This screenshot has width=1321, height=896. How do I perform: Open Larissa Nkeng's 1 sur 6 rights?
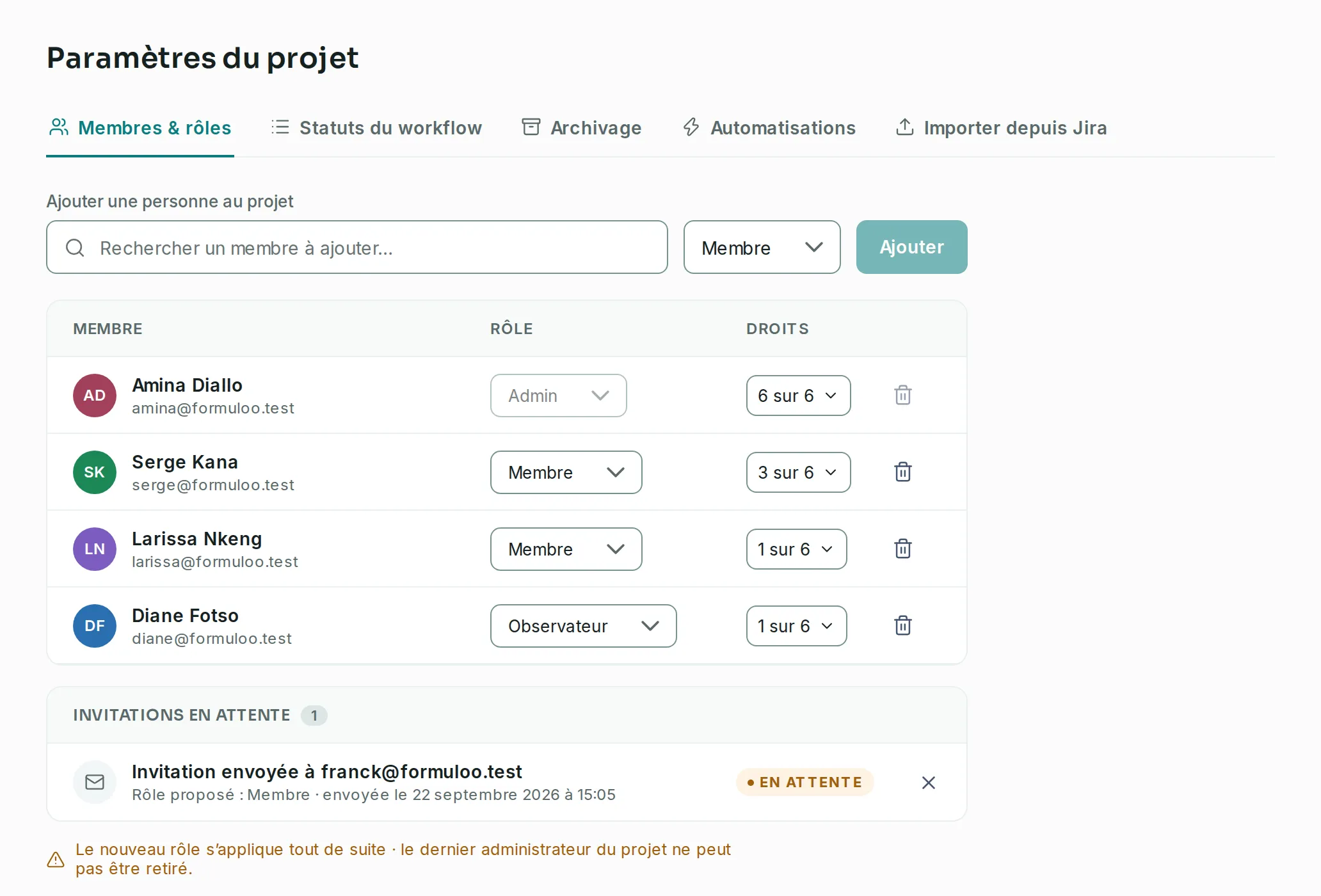pos(796,549)
